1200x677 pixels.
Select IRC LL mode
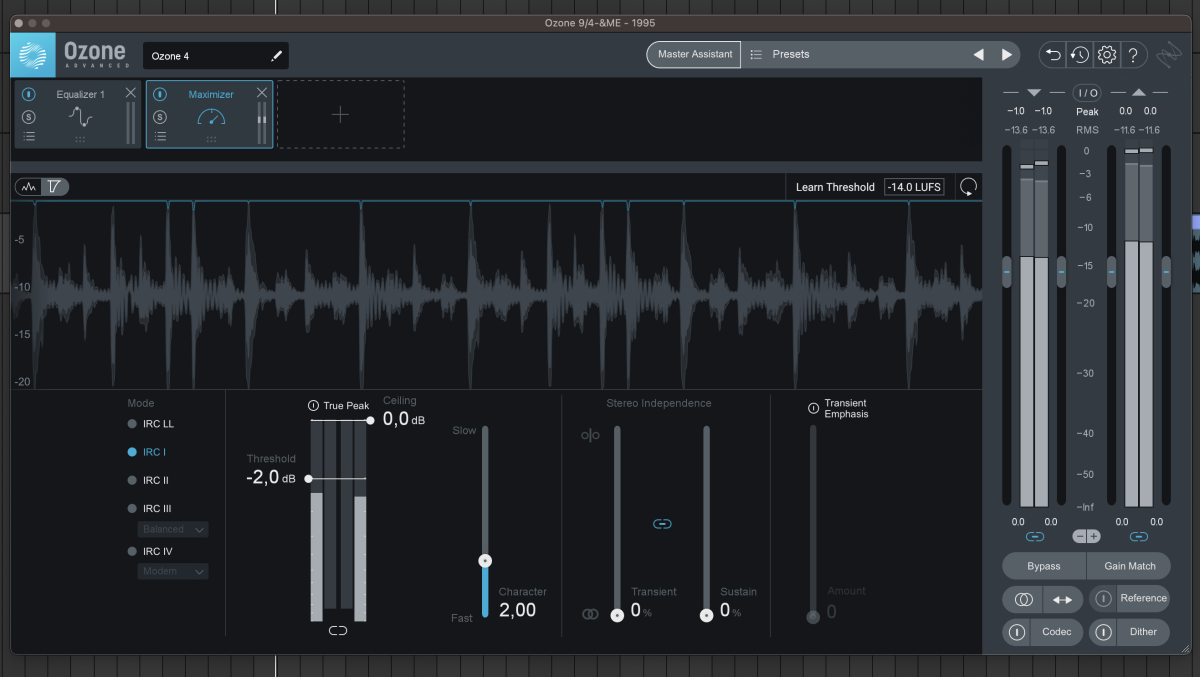pyautogui.click(x=151, y=424)
